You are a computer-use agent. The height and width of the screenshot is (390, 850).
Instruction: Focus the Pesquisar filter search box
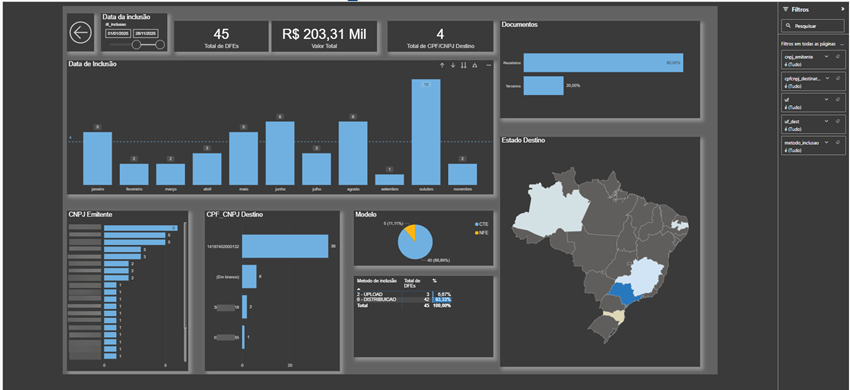813,25
